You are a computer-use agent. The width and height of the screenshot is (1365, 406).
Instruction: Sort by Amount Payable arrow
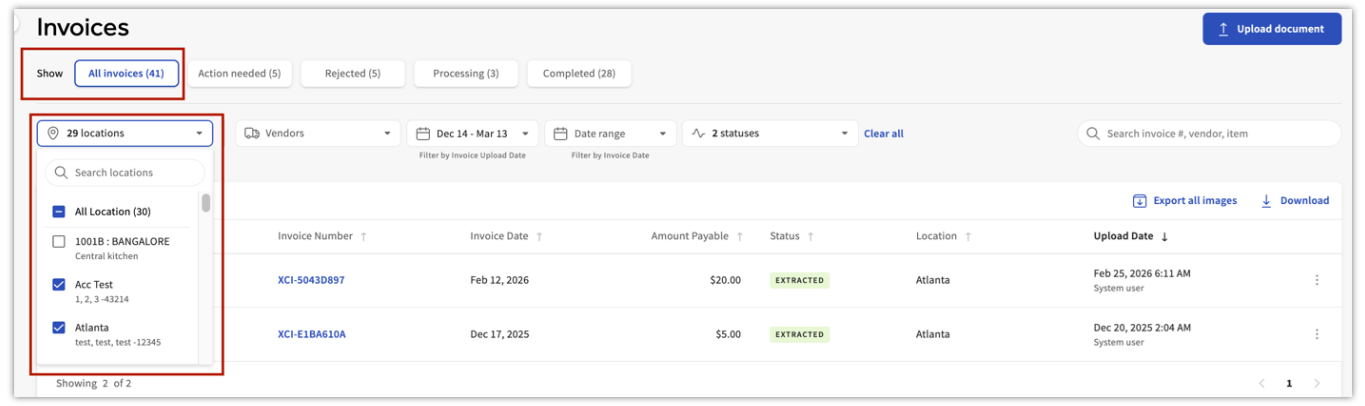740,237
